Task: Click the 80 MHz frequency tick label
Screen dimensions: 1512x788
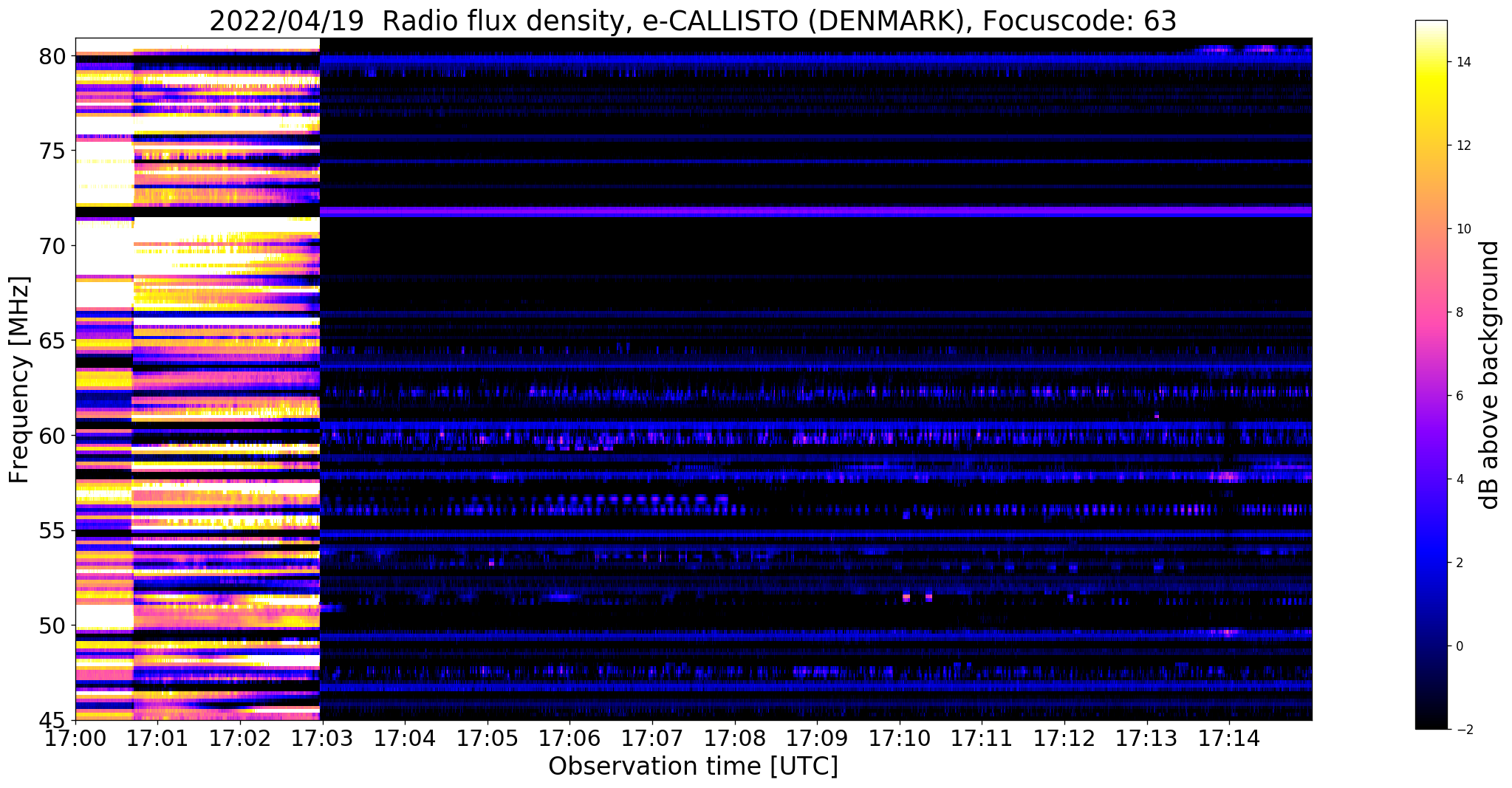Action: pos(52,56)
